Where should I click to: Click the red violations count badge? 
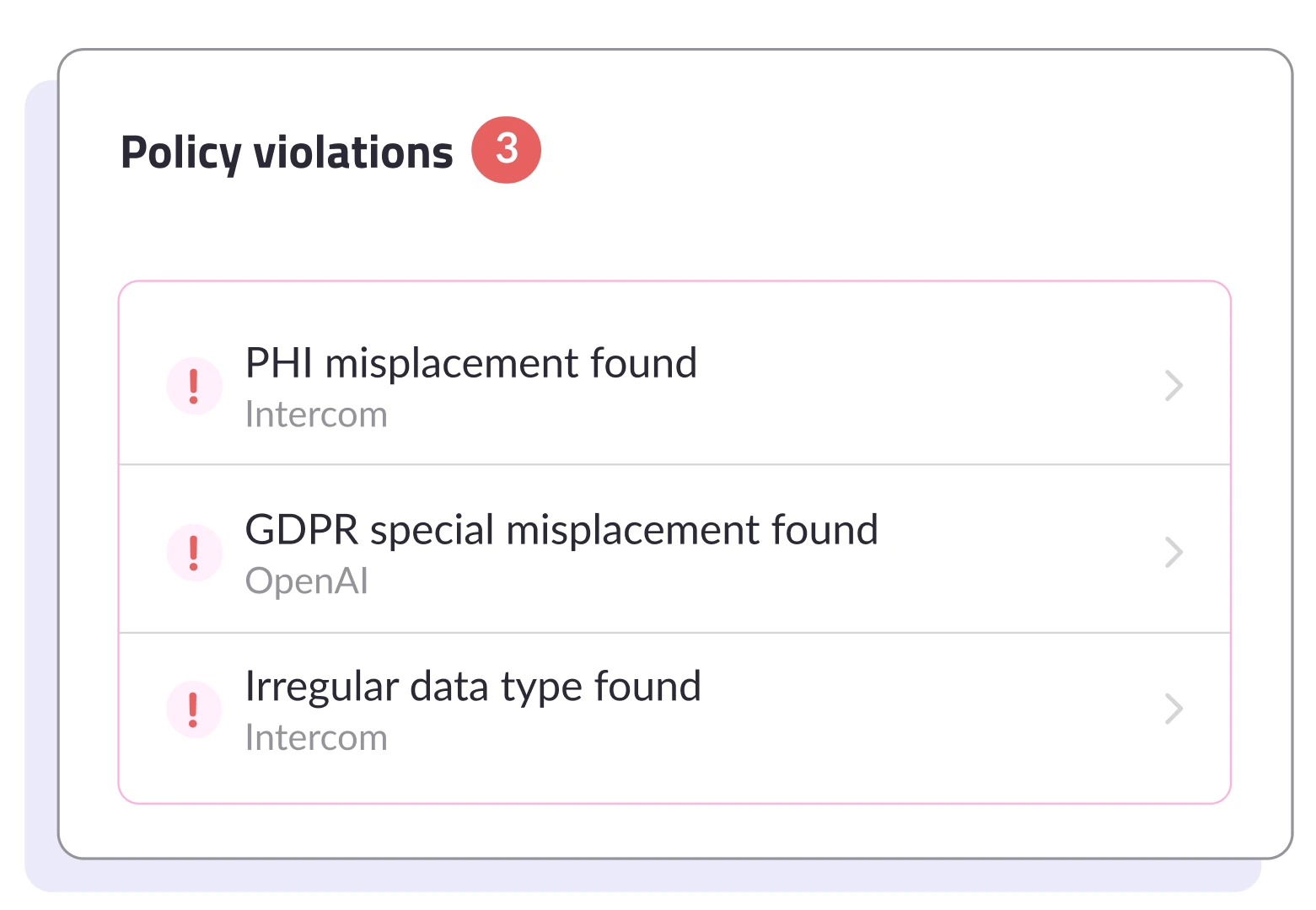[x=506, y=150]
